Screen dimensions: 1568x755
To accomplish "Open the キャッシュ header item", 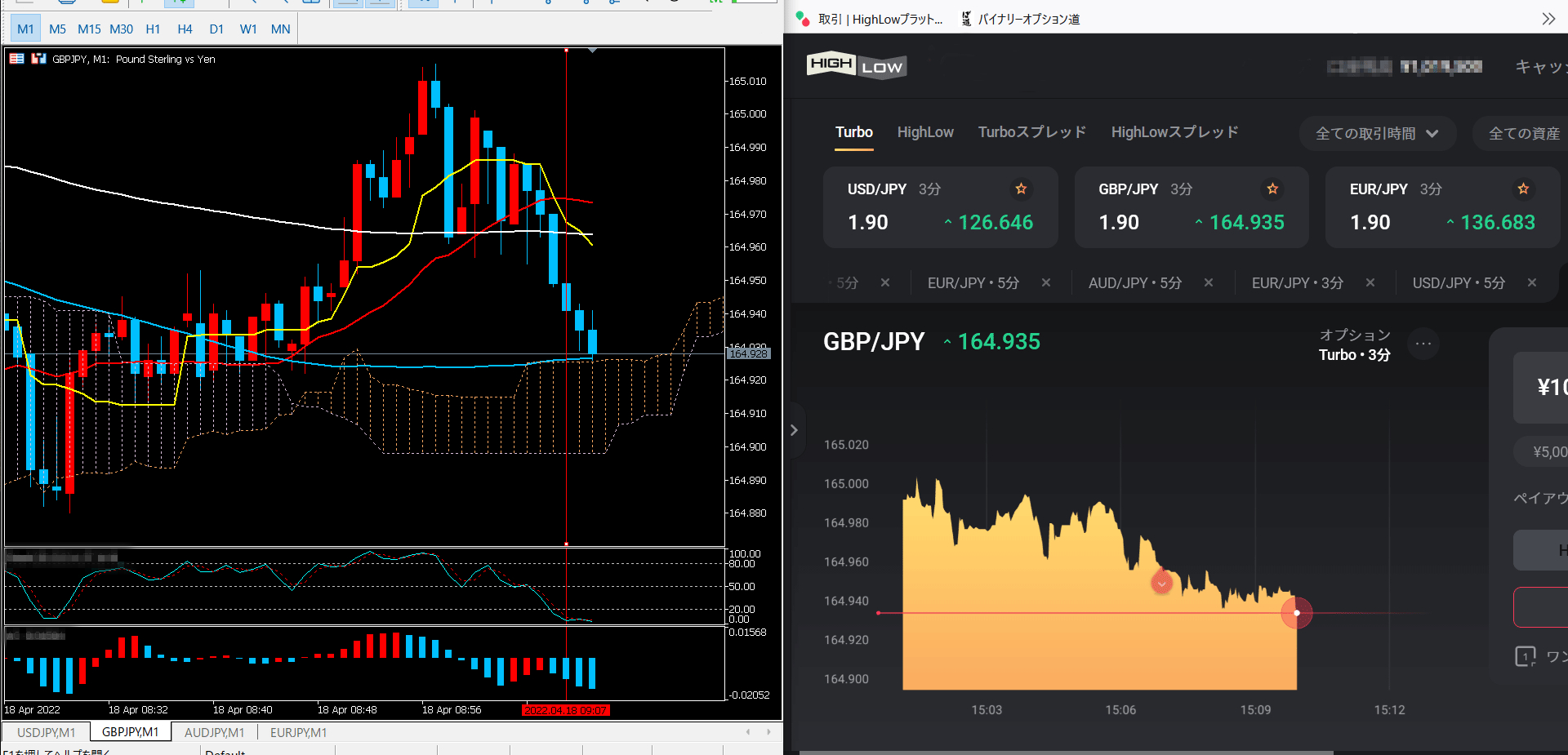I will click(1542, 67).
